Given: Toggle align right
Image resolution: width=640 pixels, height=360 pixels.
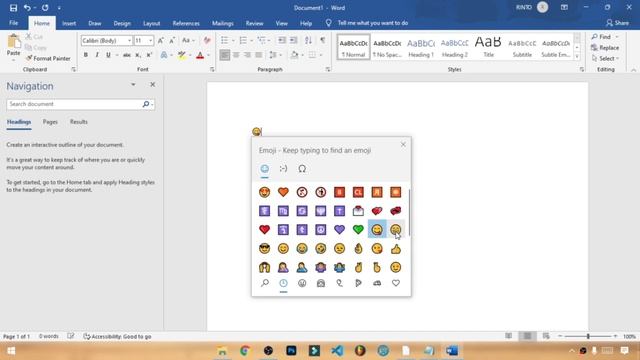Looking at the screenshot, I should [247, 55].
